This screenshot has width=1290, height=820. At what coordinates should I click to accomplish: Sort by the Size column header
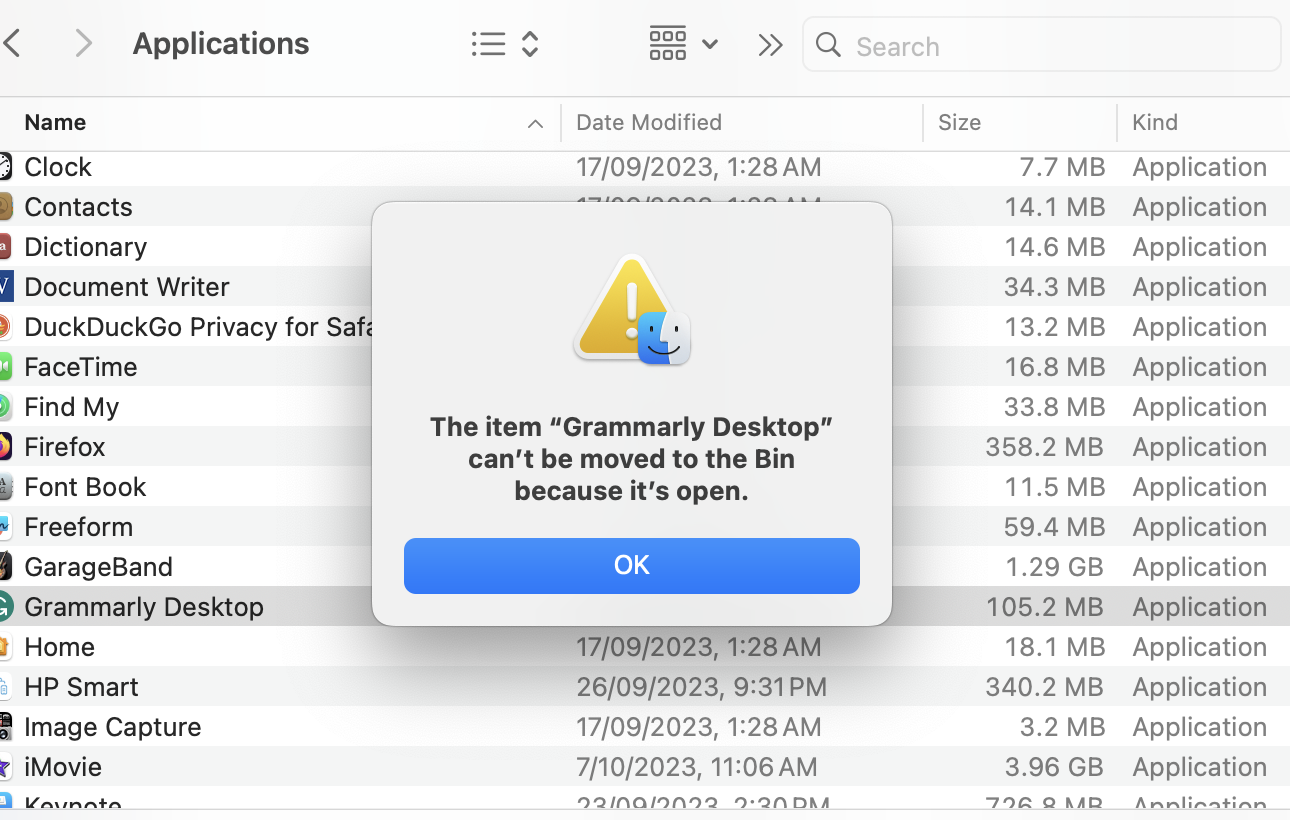coord(959,123)
